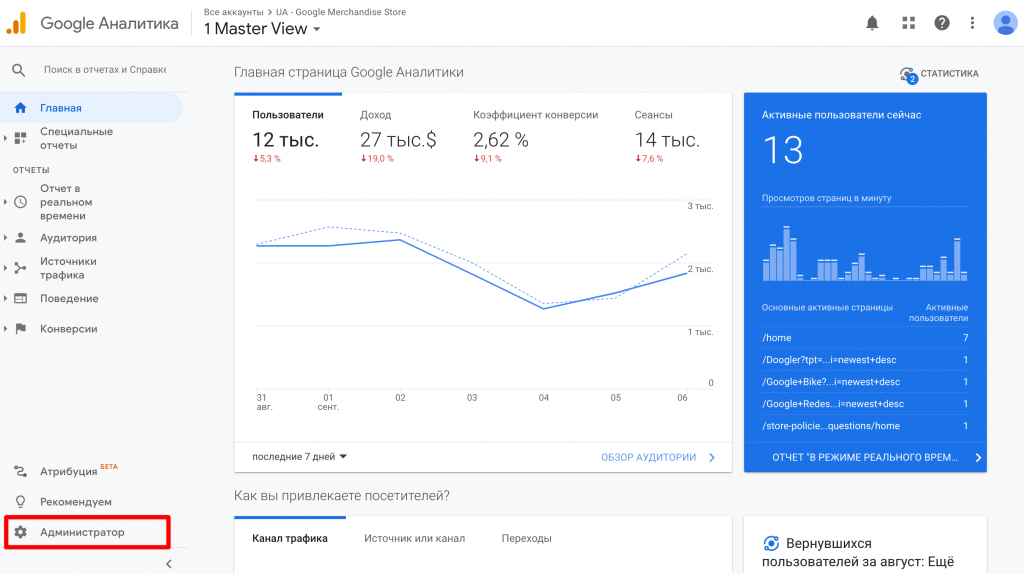
Task: Open the Администратор gear settings
Action: [82, 532]
